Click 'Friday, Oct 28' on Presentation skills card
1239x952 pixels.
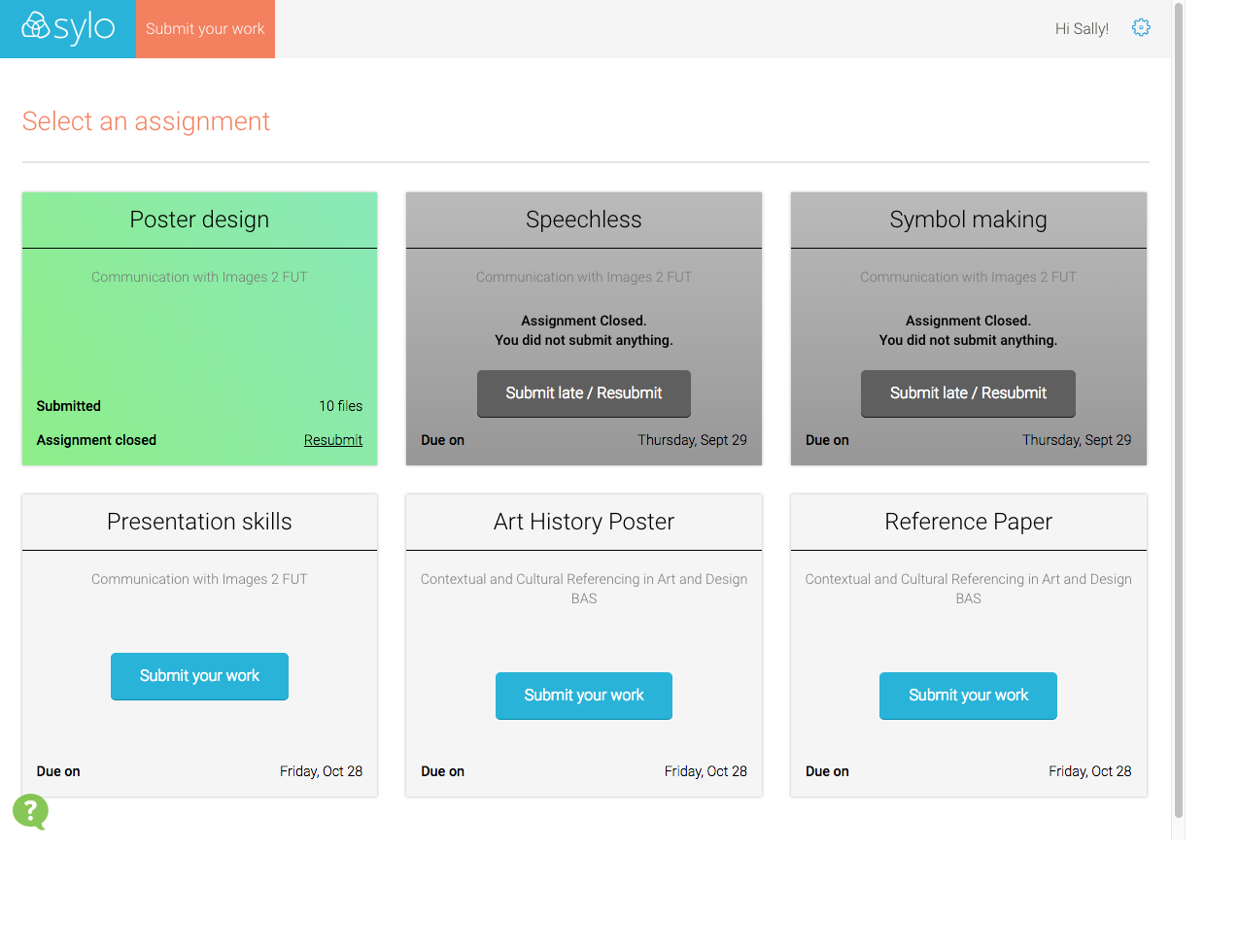tap(321, 771)
